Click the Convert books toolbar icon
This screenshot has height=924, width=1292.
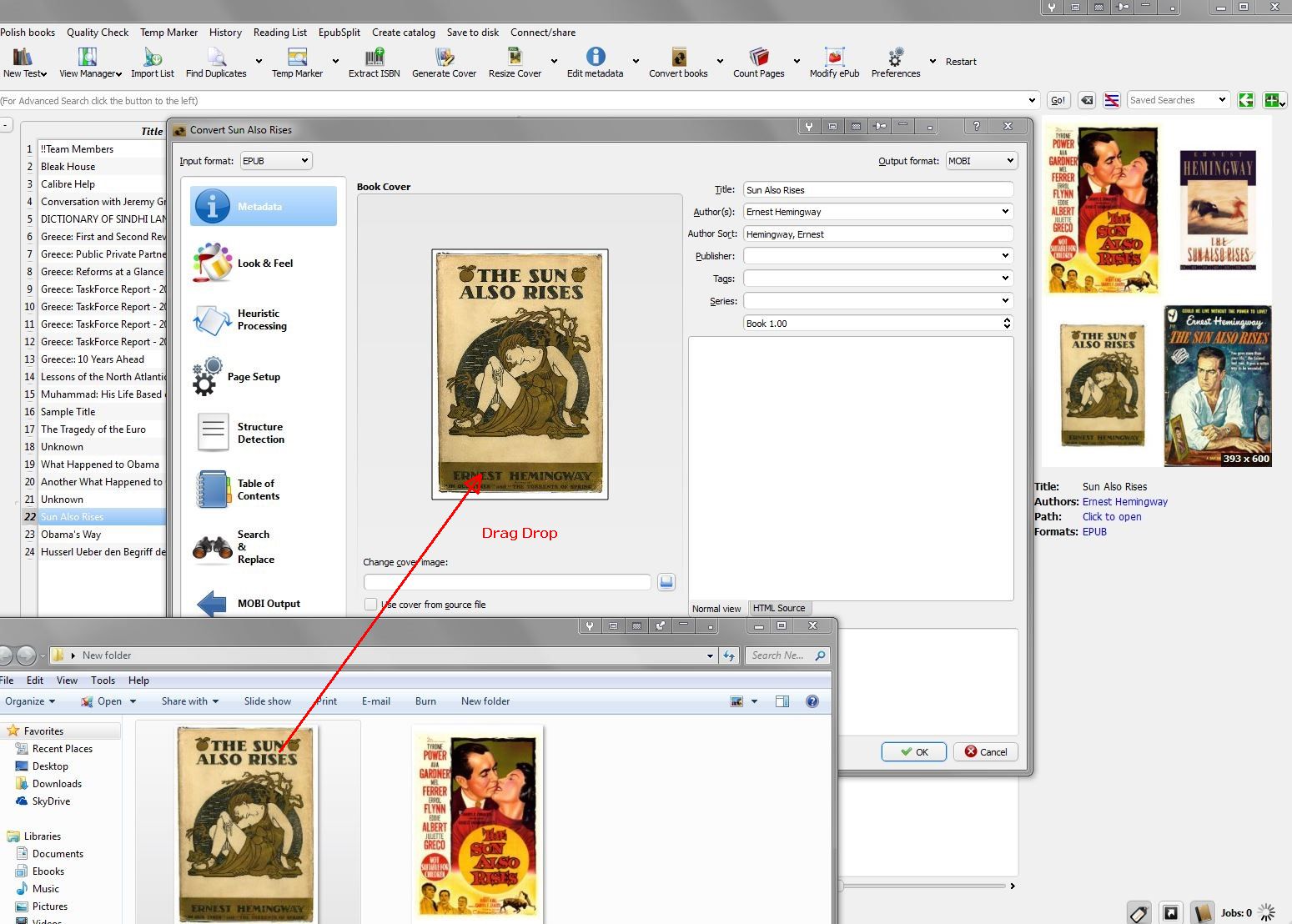[x=678, y=57]
